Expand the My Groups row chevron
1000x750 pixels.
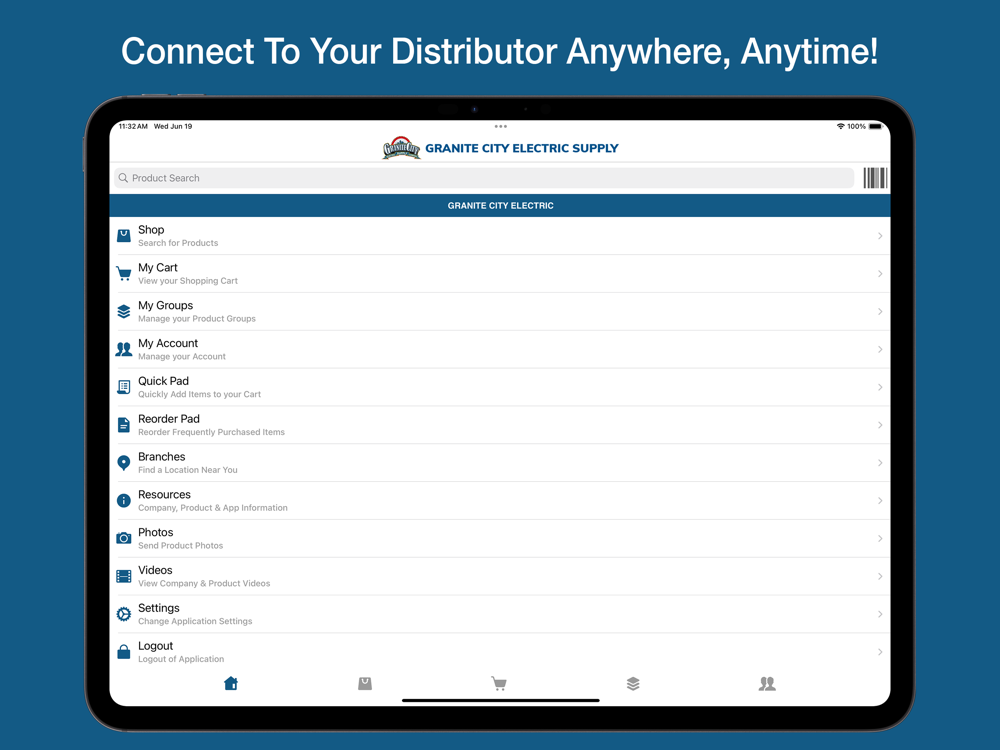tap(879, 311)
